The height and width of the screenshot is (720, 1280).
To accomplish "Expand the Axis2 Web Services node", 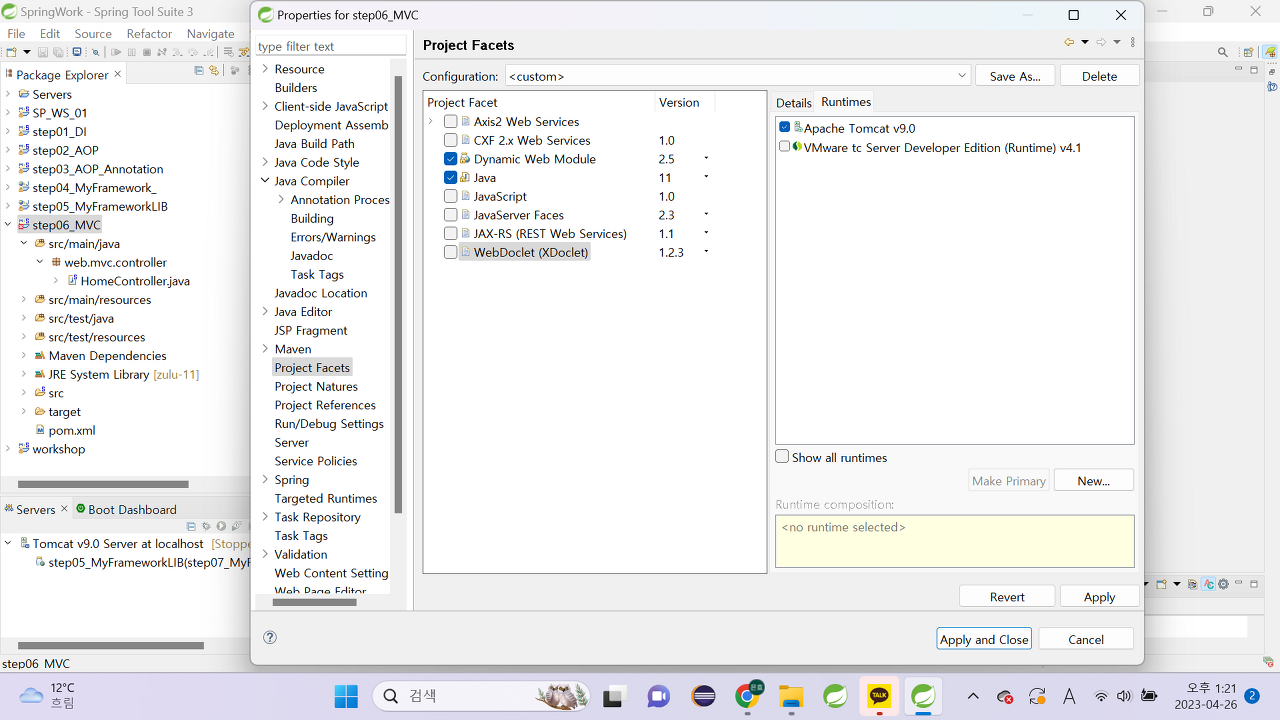I will 431,122.
